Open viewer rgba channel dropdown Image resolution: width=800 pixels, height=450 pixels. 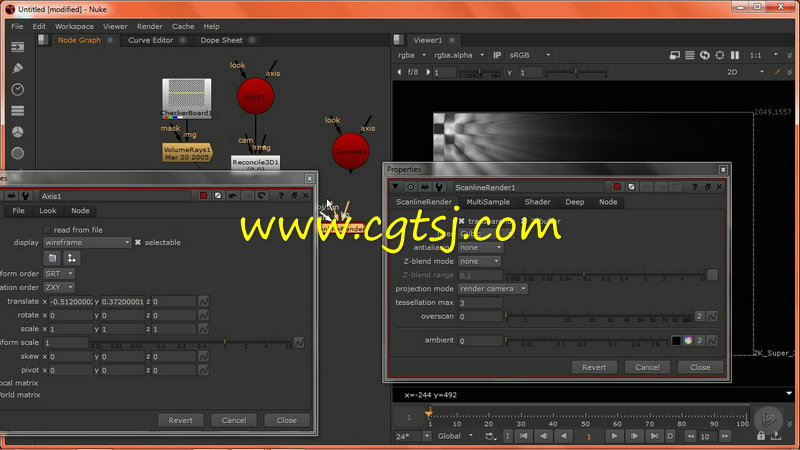[x=411, y=55]
